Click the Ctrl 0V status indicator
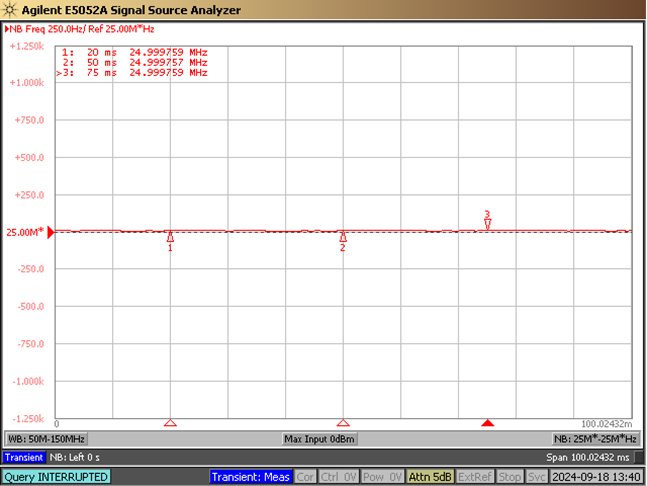 coord(338,477)
